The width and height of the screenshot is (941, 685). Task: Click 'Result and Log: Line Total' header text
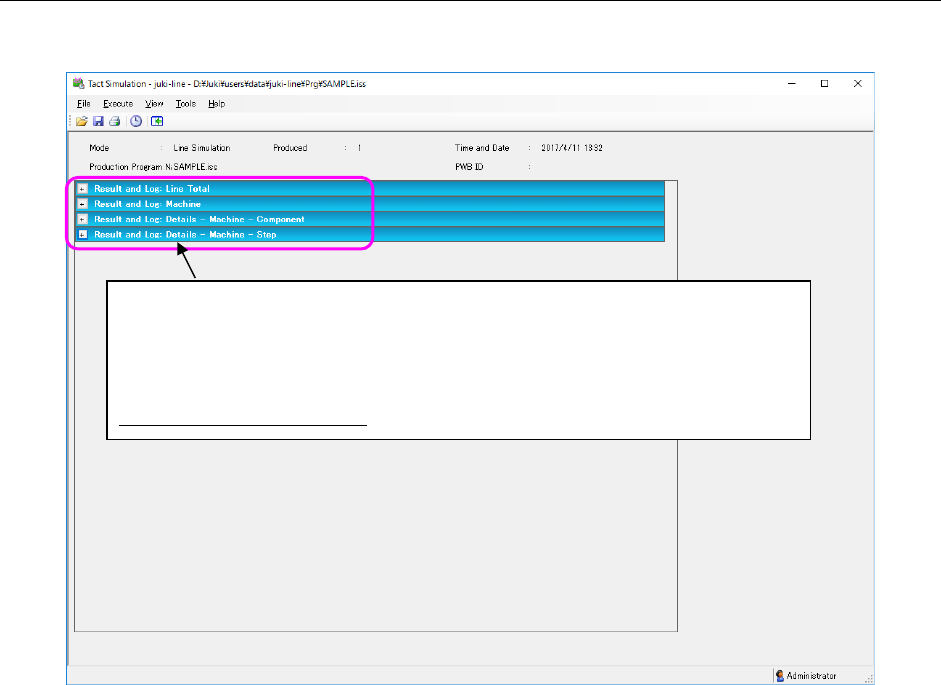click(x=152, y=189)
